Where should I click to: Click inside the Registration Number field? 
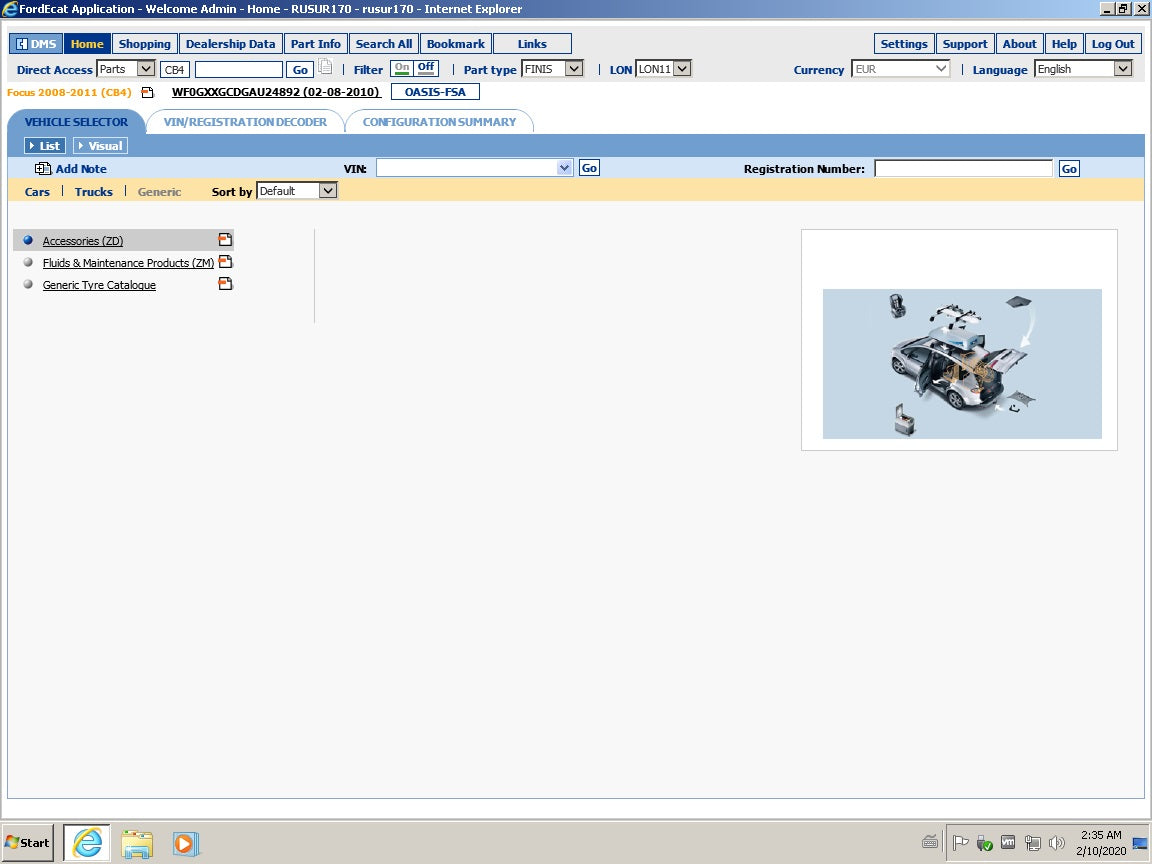click(x=962, y=168)
